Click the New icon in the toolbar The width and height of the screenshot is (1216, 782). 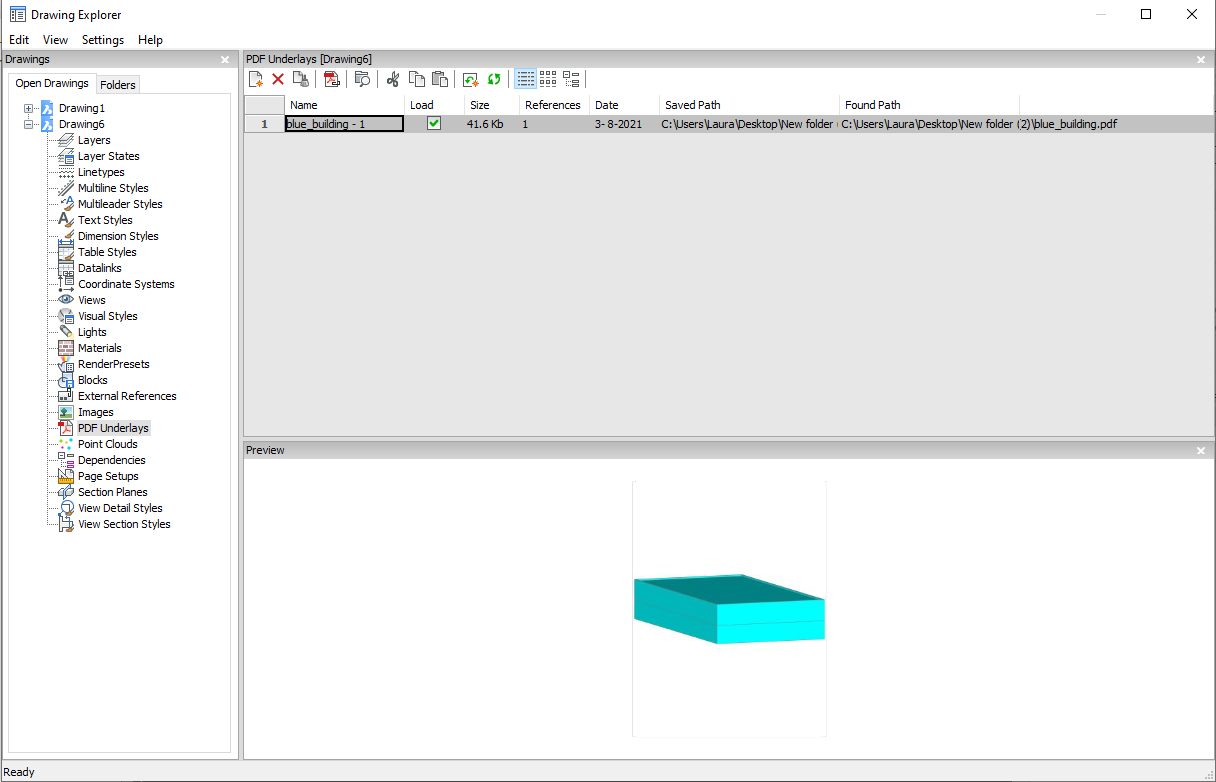256,79
